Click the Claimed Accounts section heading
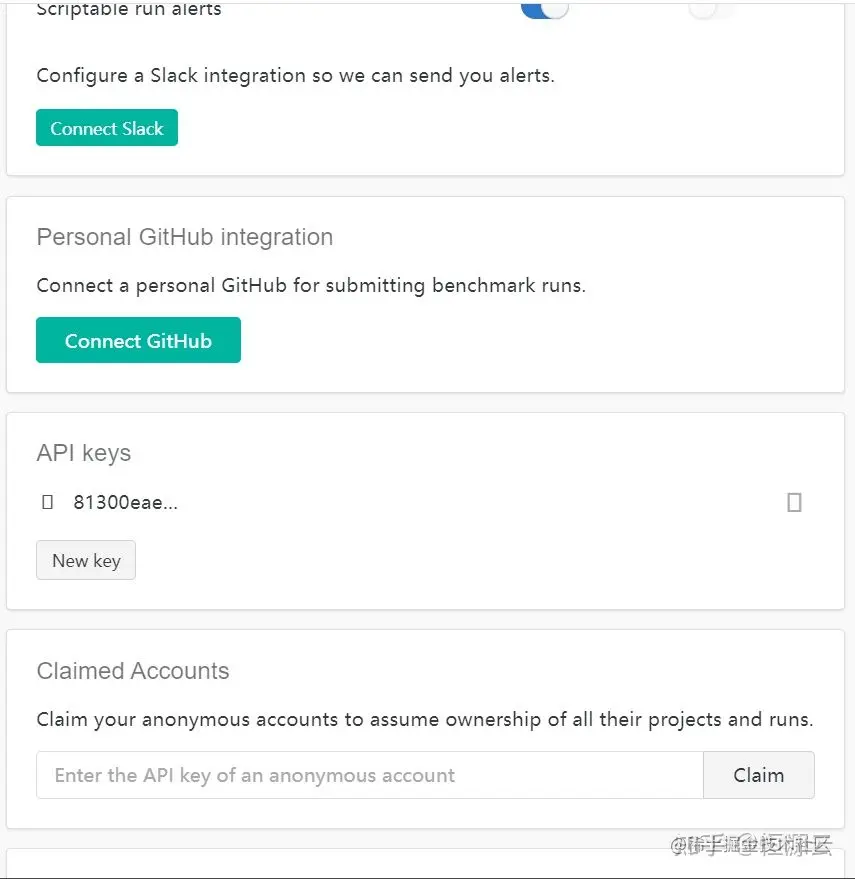 tap(133, 671)
